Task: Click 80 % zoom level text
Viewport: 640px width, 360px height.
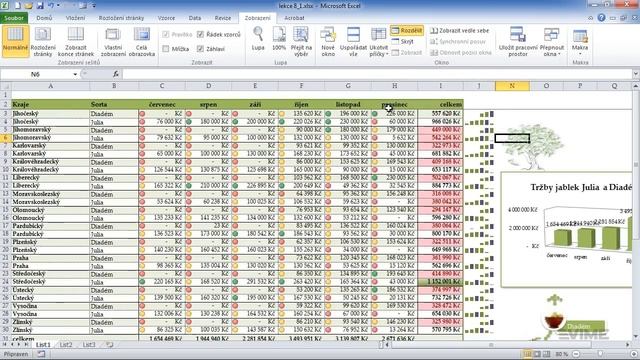Action: point(562,354)
